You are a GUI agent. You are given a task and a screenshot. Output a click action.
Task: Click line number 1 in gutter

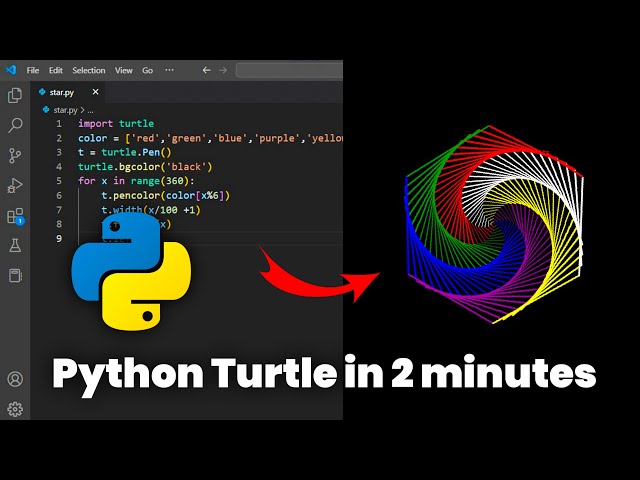59,124
